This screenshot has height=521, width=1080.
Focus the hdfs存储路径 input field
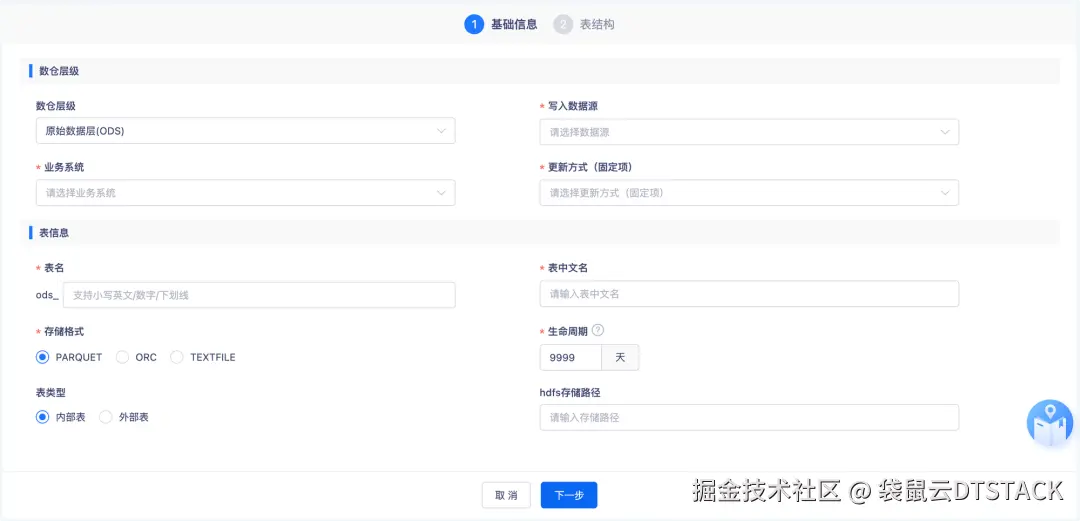tap(749, 418)
